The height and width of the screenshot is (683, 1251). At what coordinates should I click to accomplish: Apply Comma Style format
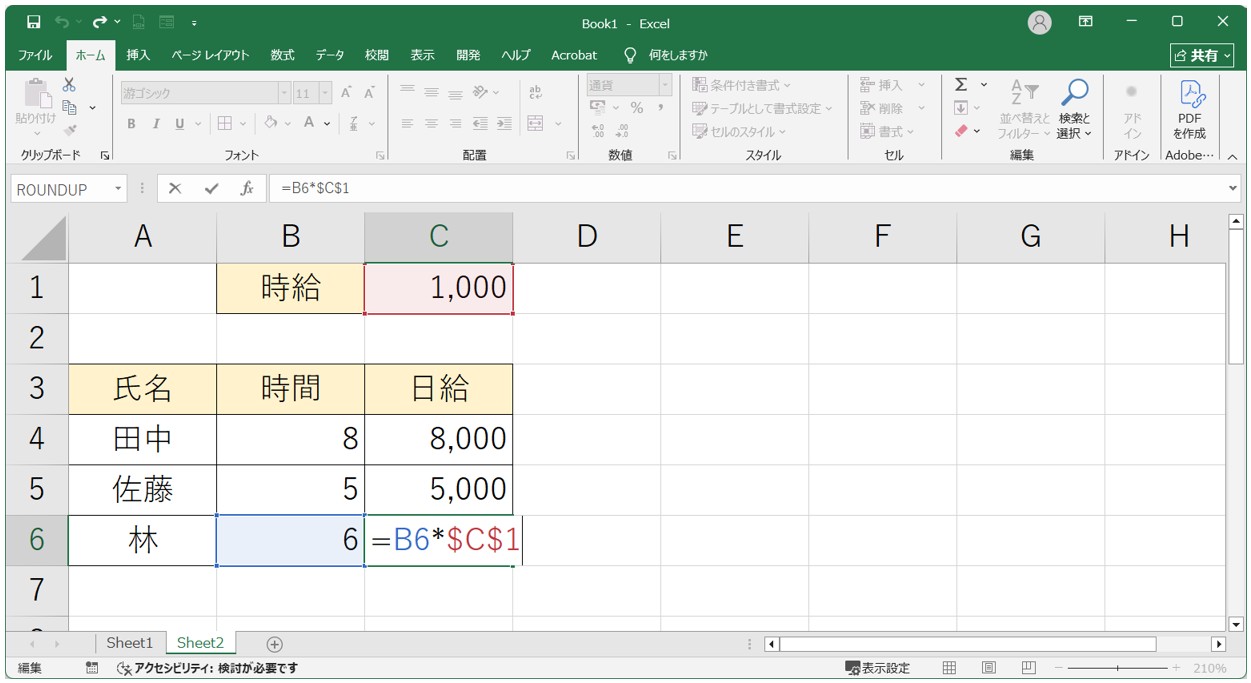[x=661, y=108]
